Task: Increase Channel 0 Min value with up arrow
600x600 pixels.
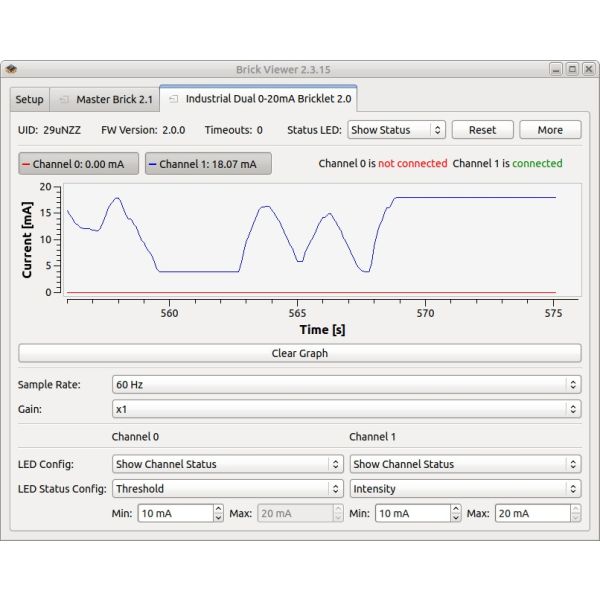Action: (218, 509)
